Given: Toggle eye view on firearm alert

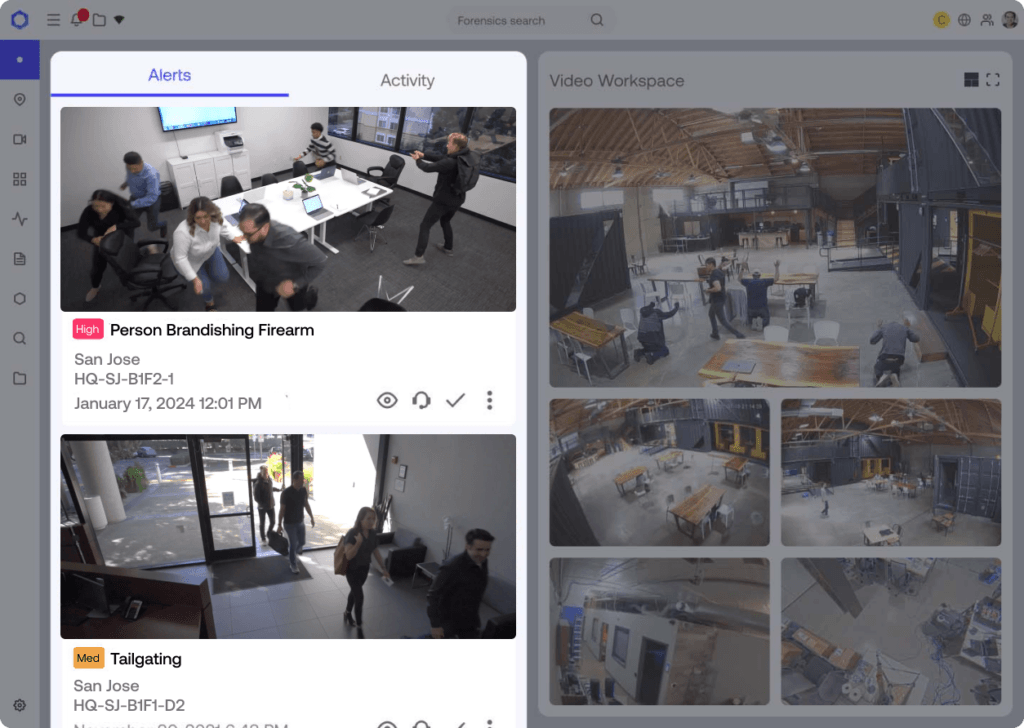Looking at the screenshot, I should pos(387,400).
